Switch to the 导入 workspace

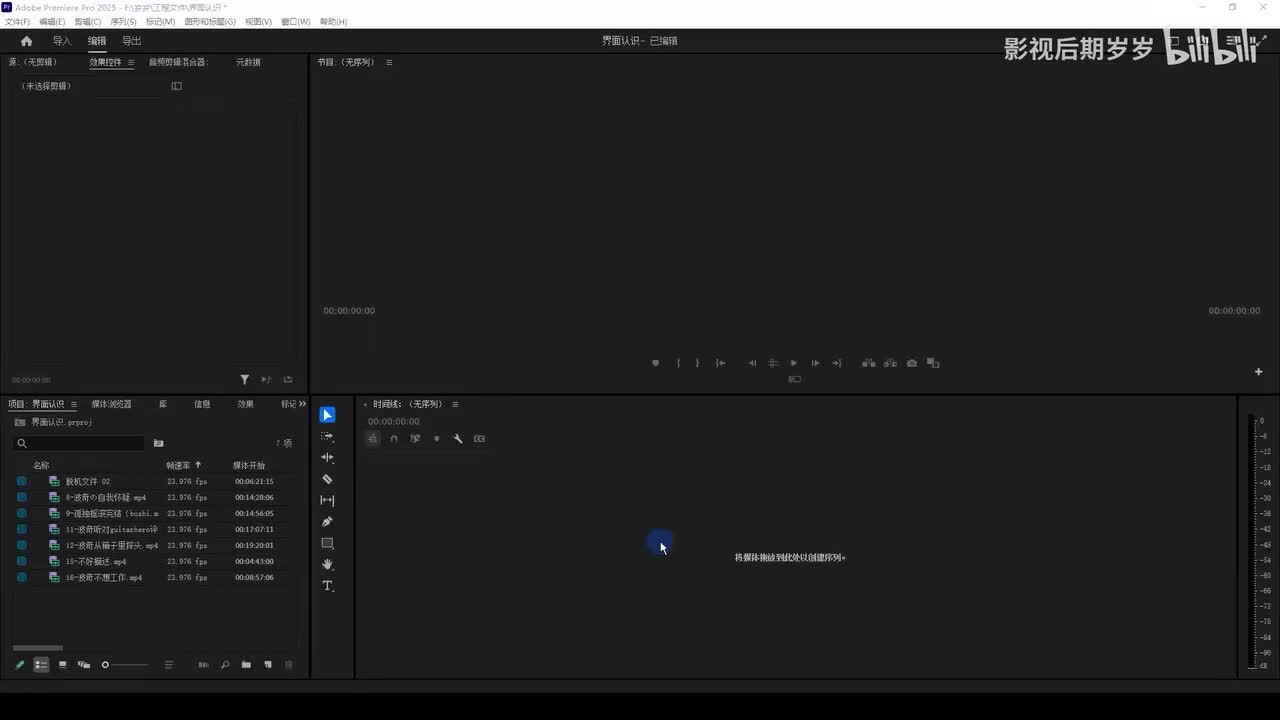[x=62, y=41]
